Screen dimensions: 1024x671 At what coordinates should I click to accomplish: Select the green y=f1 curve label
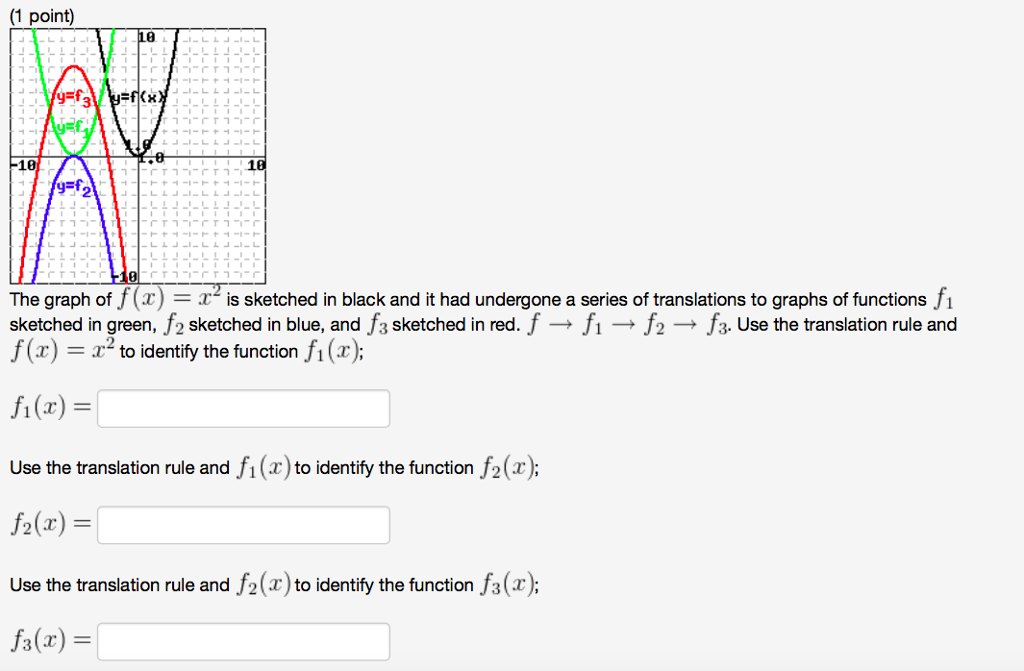point(72,127)
